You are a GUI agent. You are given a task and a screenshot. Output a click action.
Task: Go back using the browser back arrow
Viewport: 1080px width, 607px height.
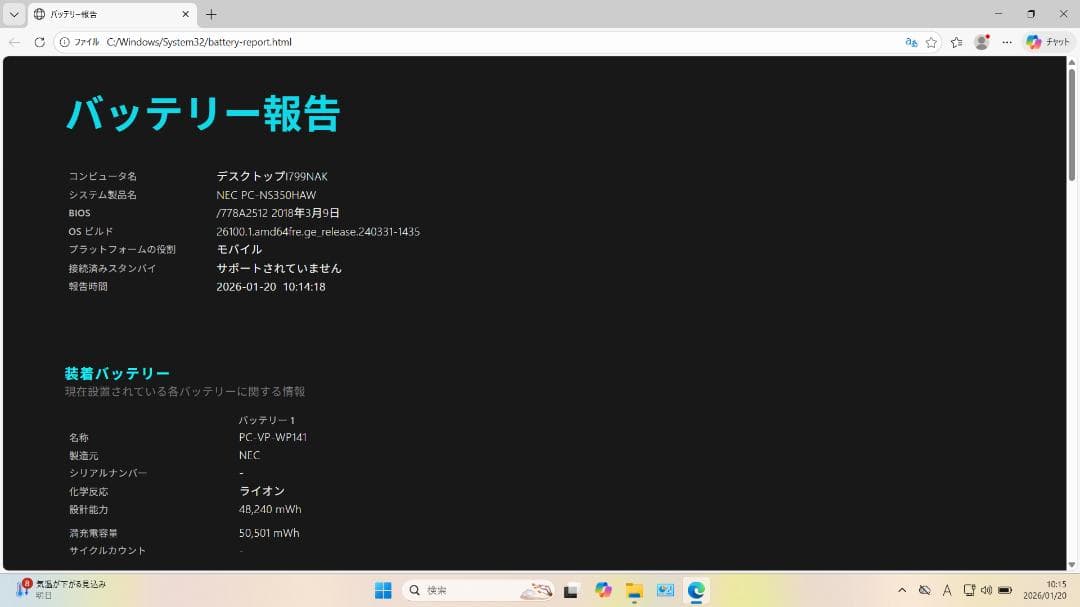tap(13, 42)
